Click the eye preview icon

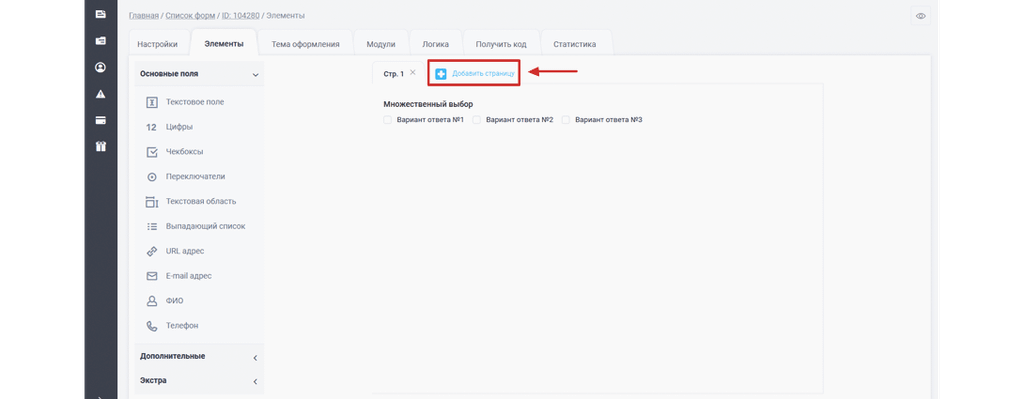pos(921,16)
